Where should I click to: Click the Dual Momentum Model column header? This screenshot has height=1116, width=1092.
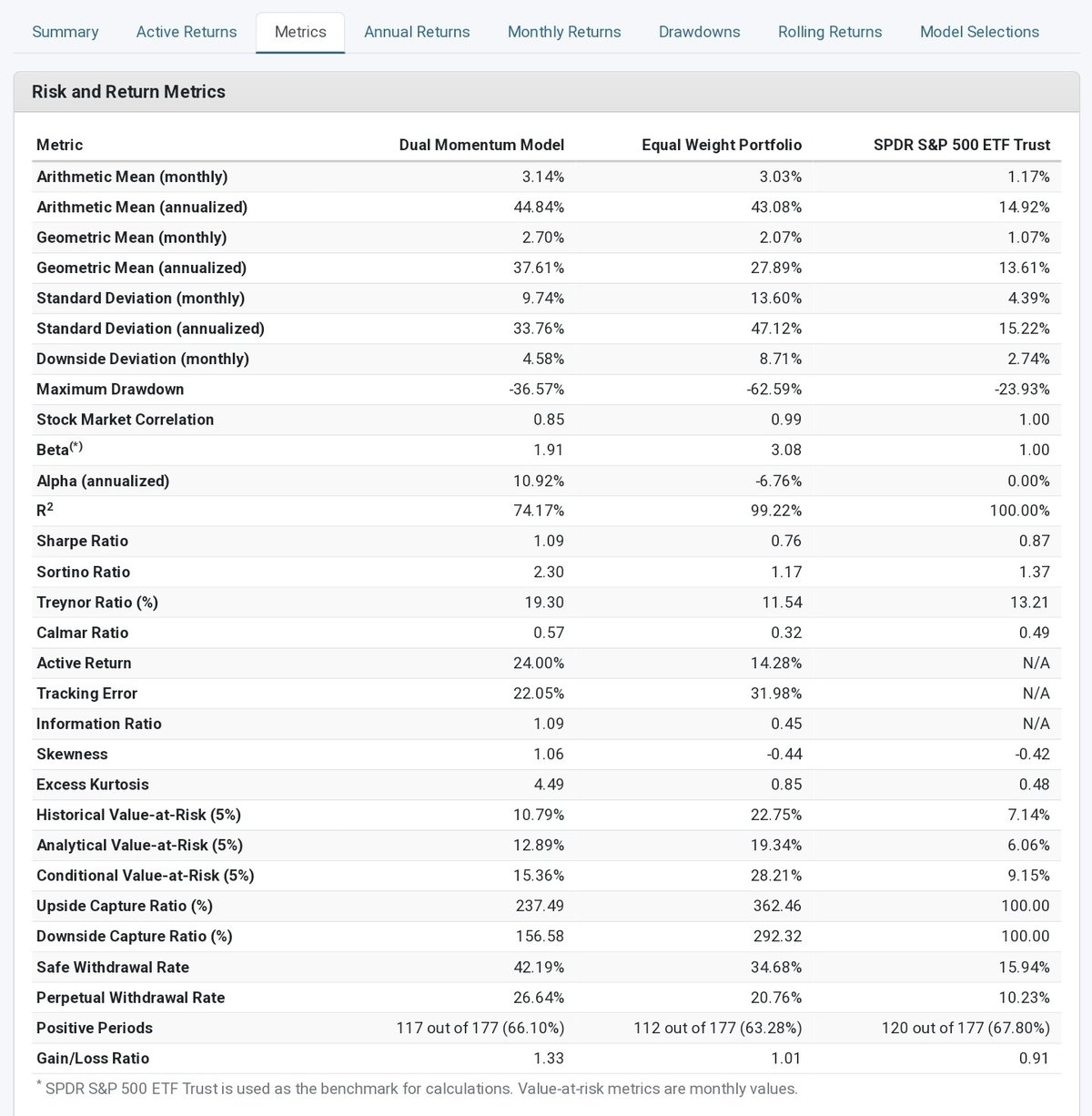pos(481,145)
